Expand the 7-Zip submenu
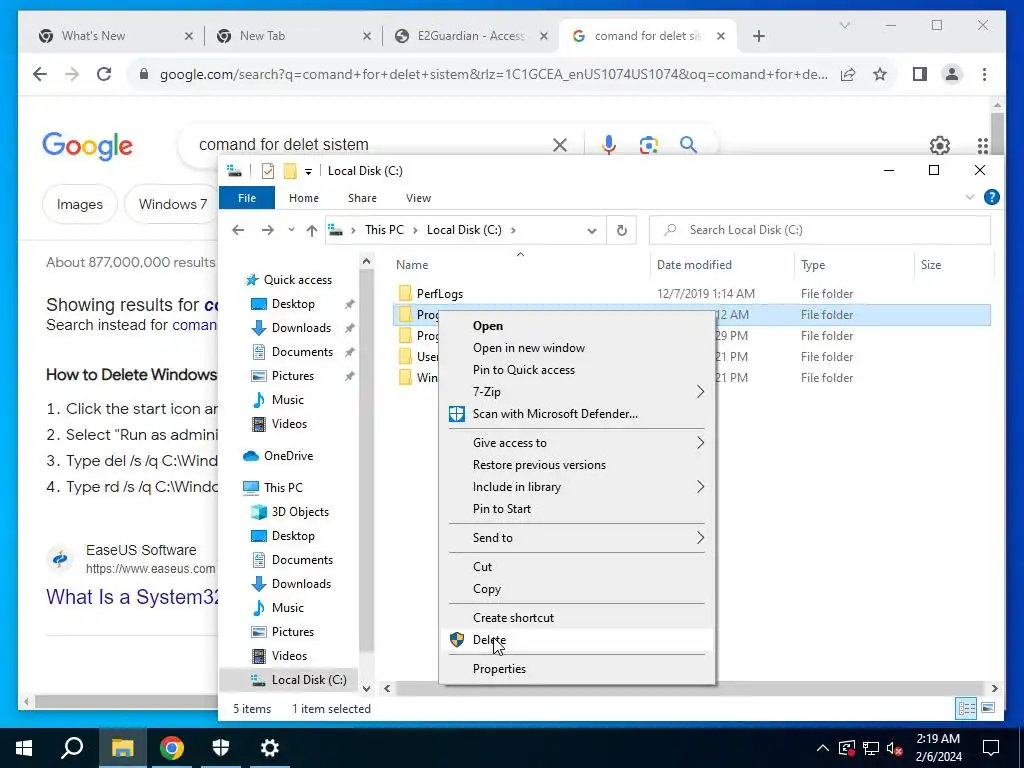Screen dimensions: 1024x768 point(577,392)
